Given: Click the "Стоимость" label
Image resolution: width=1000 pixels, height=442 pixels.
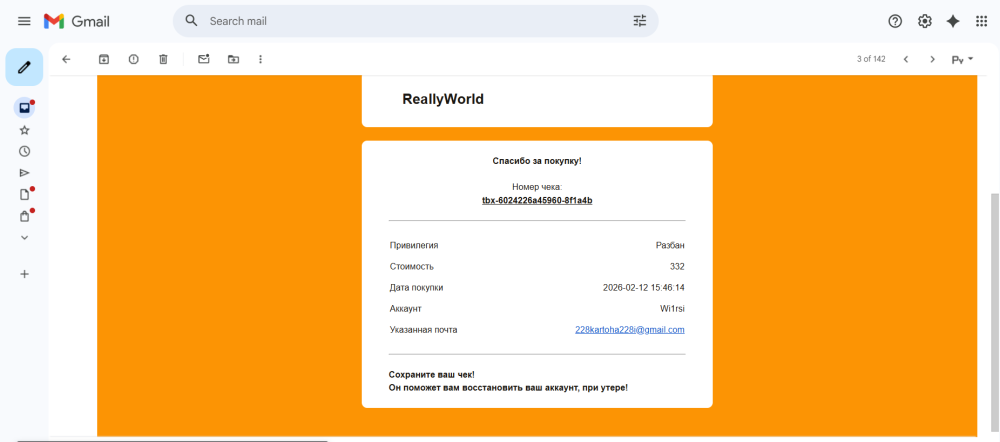Looking at the screenshot, I should pyautogui.click(x=411, y=267).
